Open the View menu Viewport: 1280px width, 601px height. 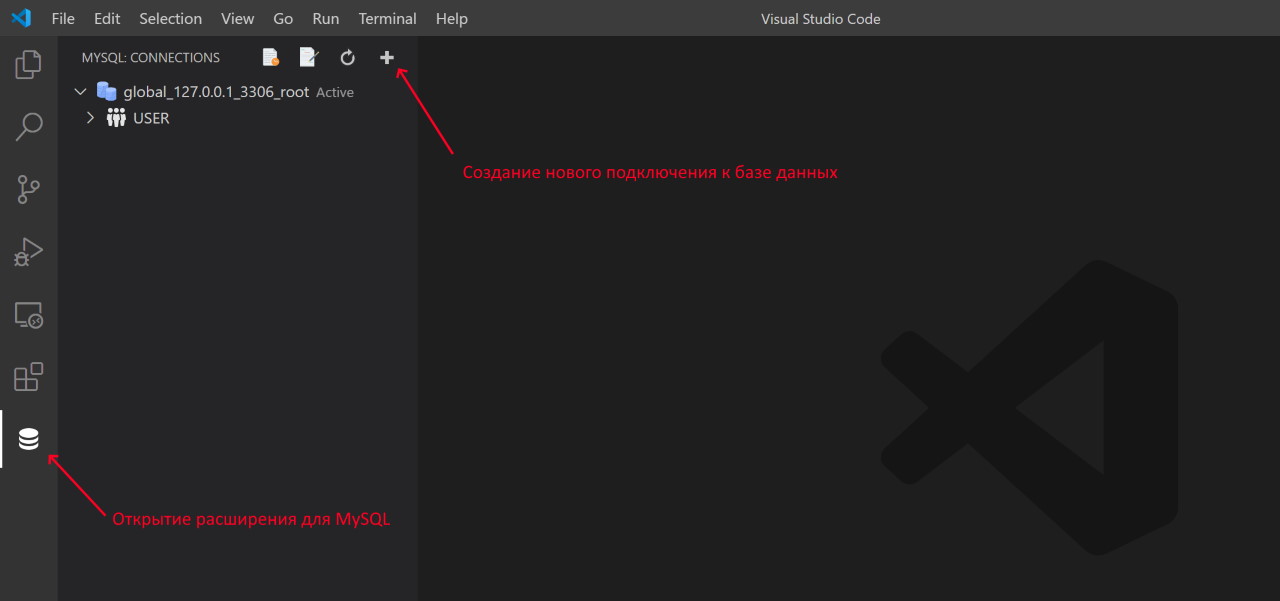point(238,19)
